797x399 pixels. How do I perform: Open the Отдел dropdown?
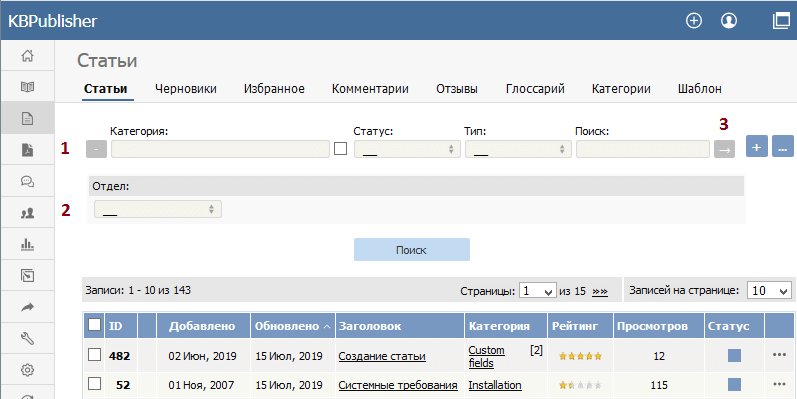(158, 209)
